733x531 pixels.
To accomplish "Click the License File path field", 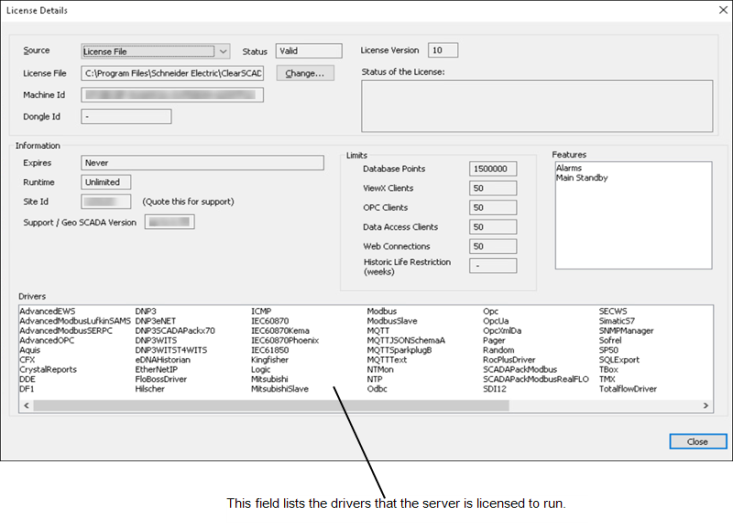I will [172, 73].
